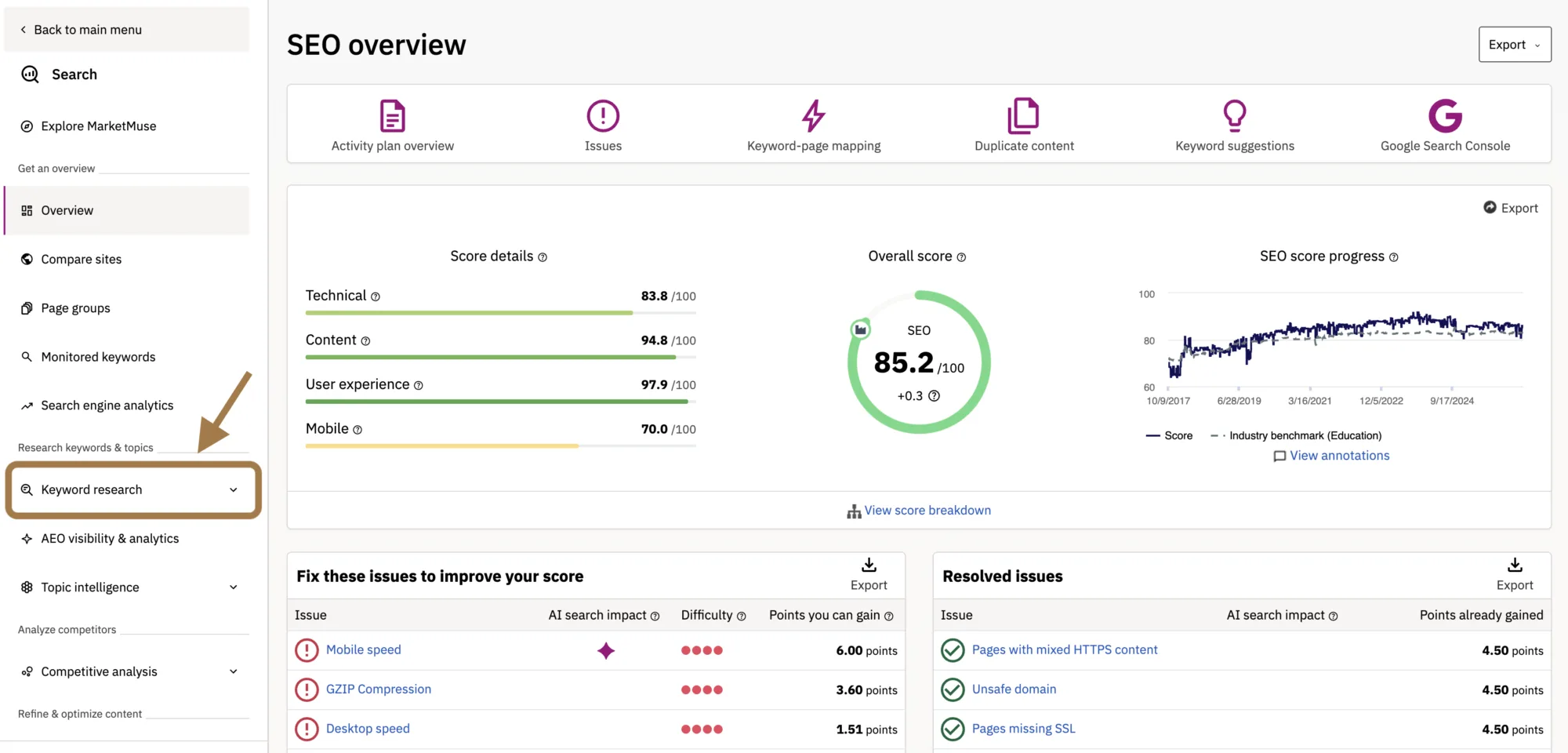
Task: Open the Duplicate content pages icon
Action: pos(1023,116)
